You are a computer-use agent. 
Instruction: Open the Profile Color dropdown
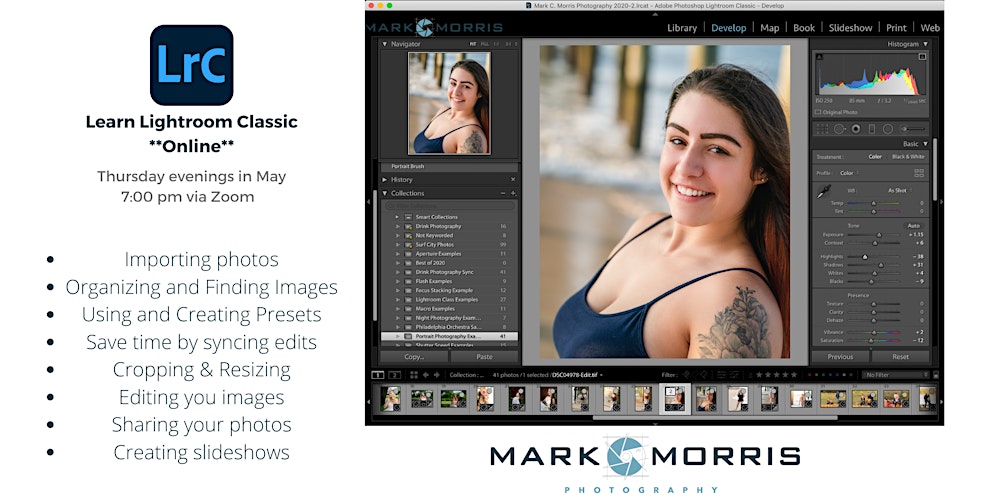[848, 173]
